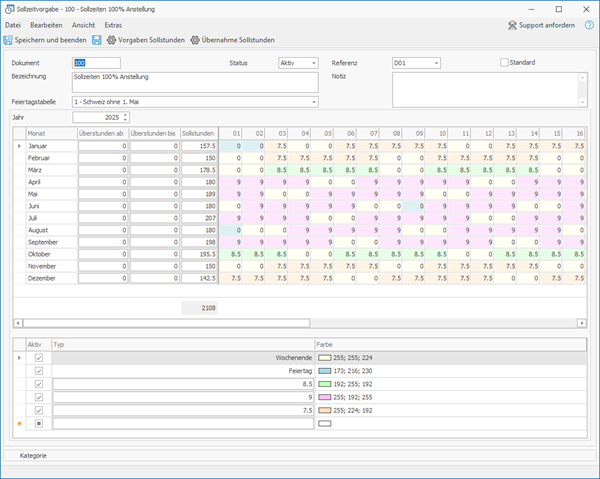Click the row indicator arrow beside Januar
Viewport: 600px width, 479px height.
(19, 146)
